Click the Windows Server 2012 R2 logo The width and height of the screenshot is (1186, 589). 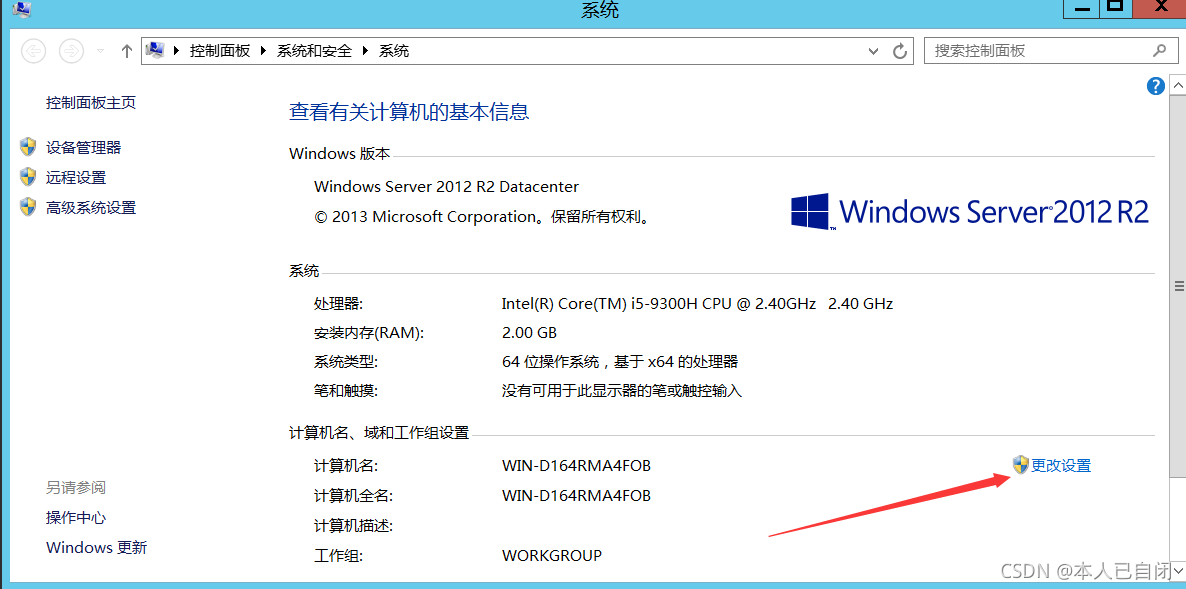pos(970,211)
